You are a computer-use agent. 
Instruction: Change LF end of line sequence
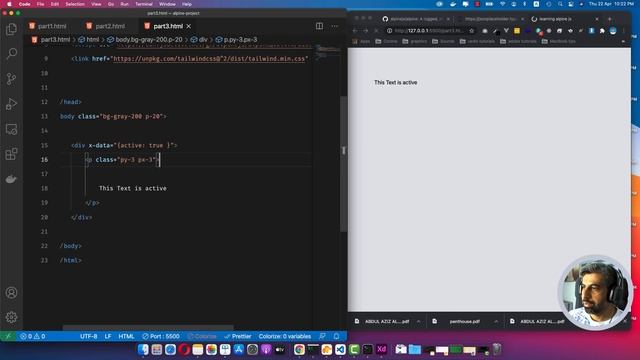click(108, 336)
